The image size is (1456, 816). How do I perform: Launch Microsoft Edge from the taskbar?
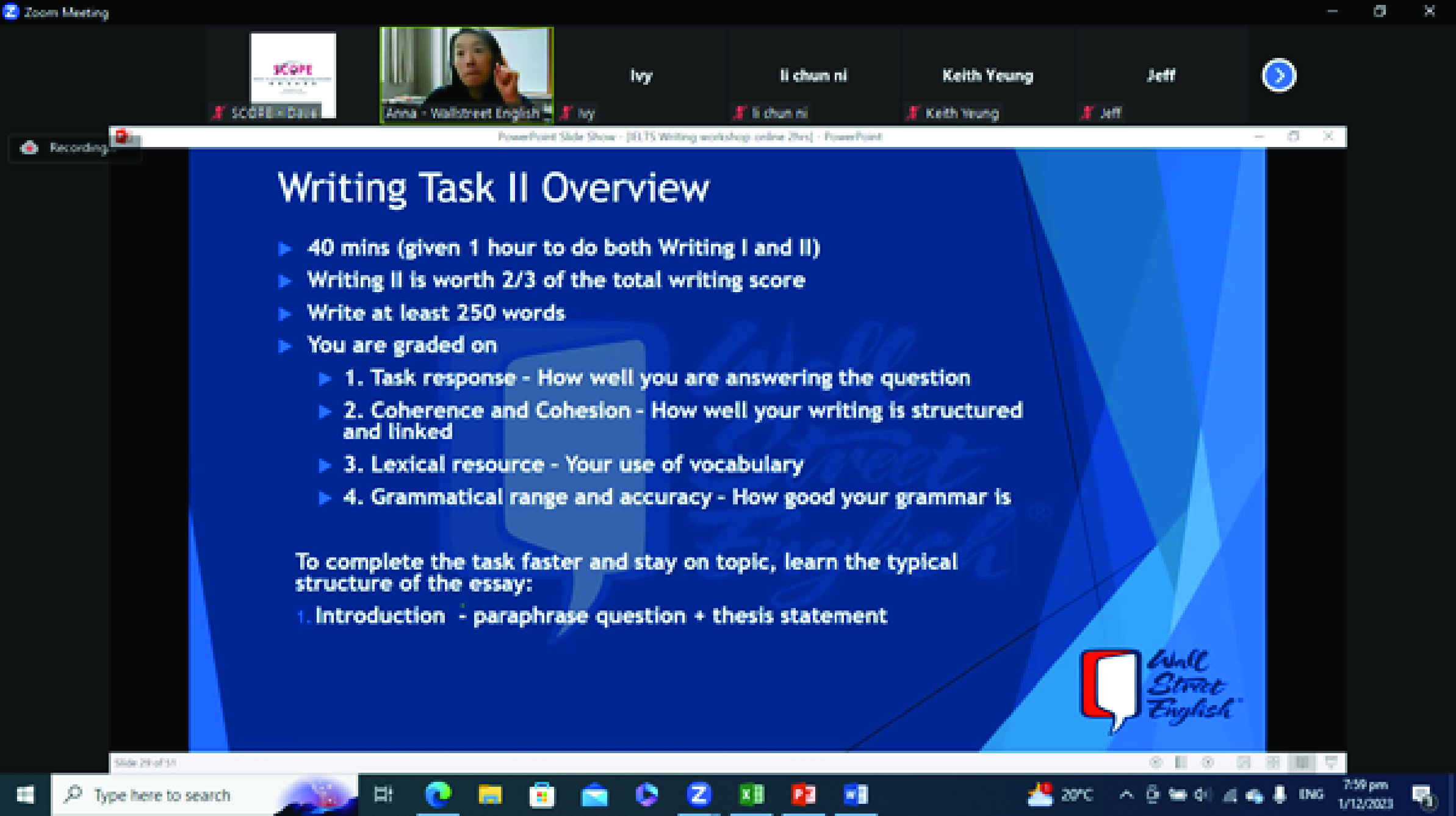[x=438, y=794]
